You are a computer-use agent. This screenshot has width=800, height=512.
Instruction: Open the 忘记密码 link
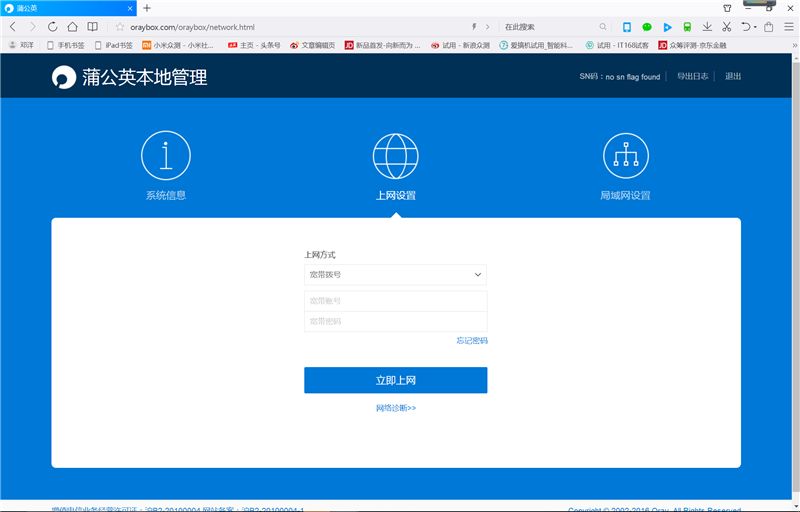(472, 341)
